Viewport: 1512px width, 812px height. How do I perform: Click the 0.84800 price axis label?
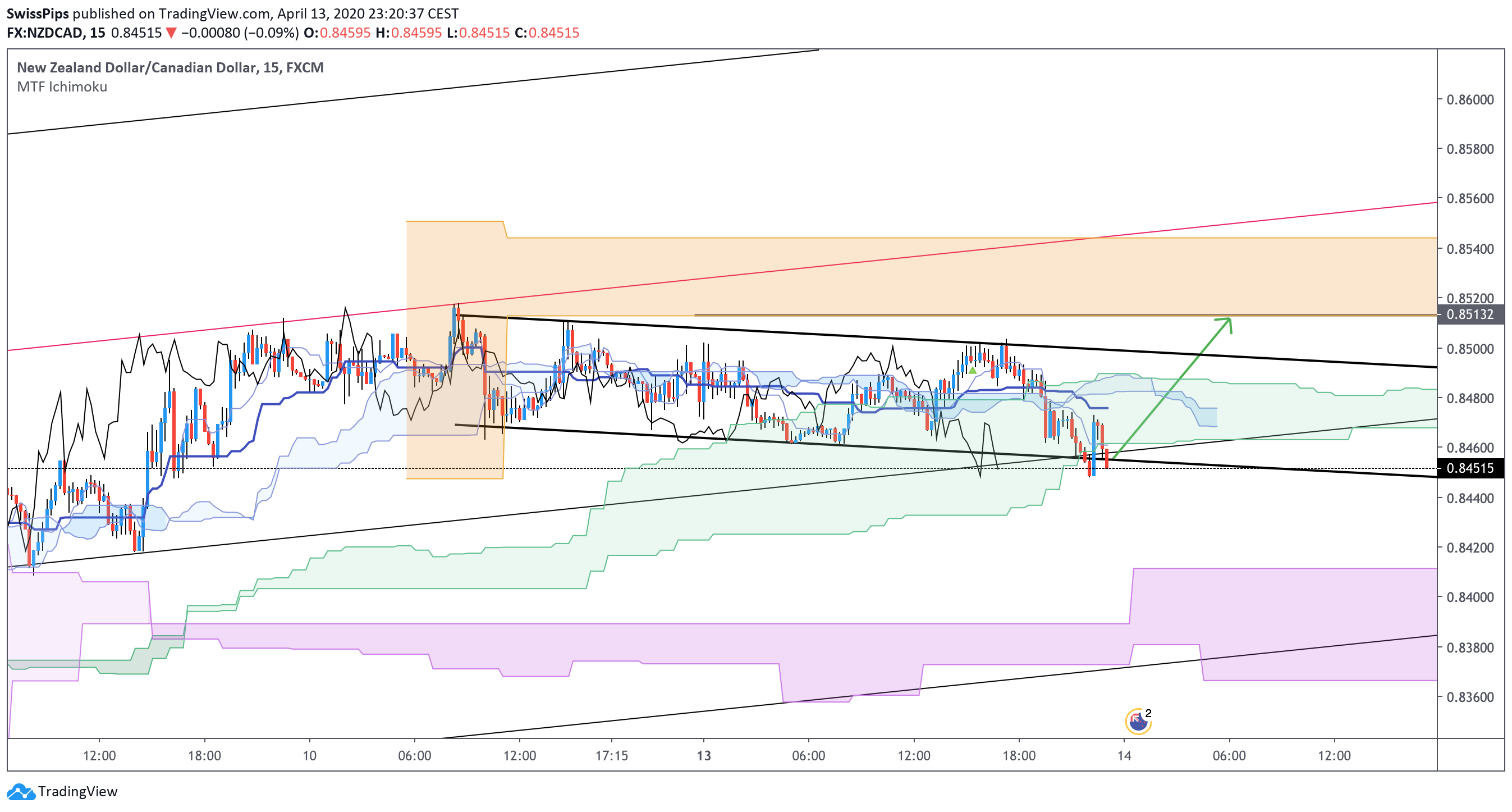(x=1470, y=398)
